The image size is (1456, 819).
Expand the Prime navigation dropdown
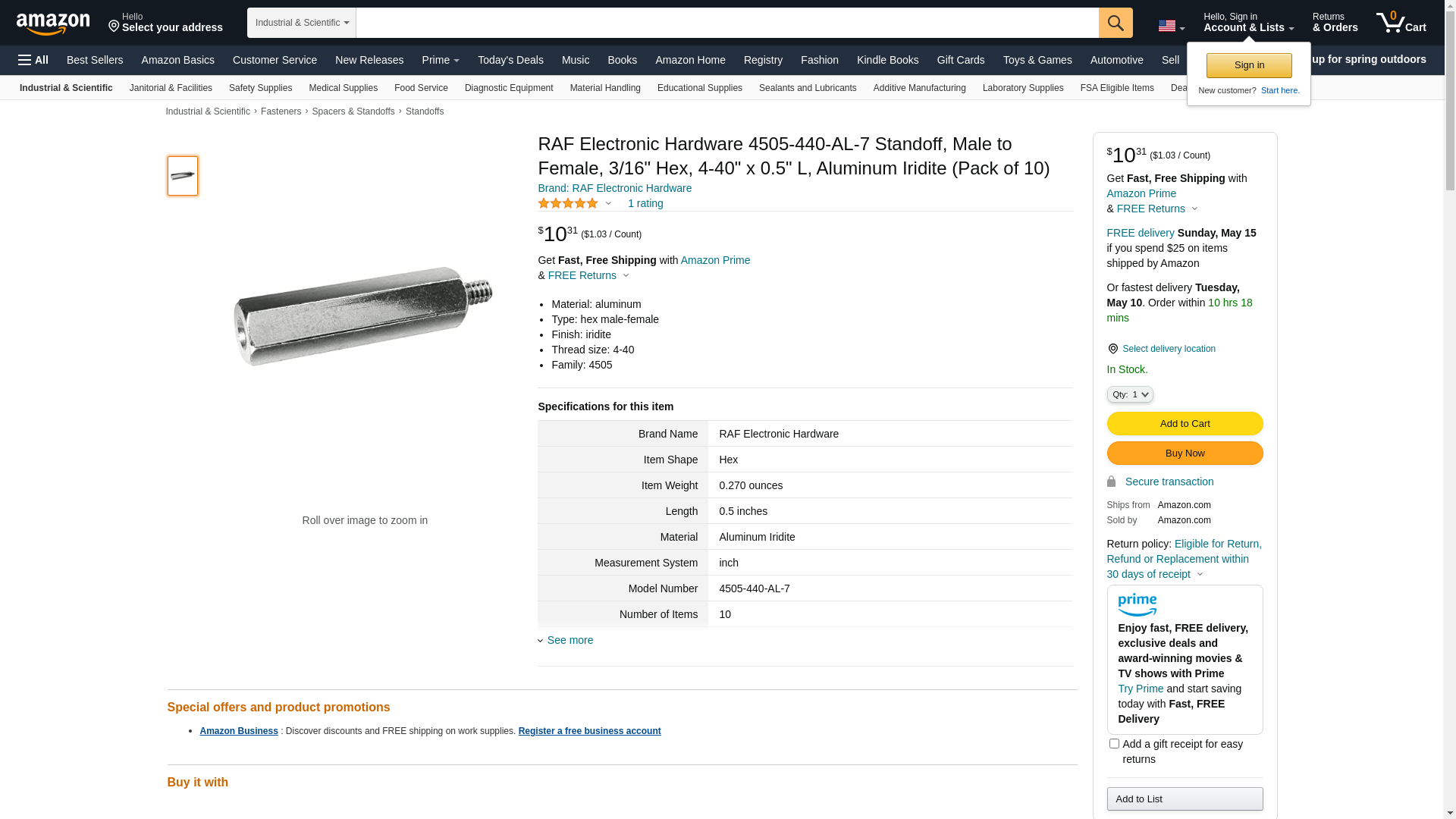tap(441, 60)
